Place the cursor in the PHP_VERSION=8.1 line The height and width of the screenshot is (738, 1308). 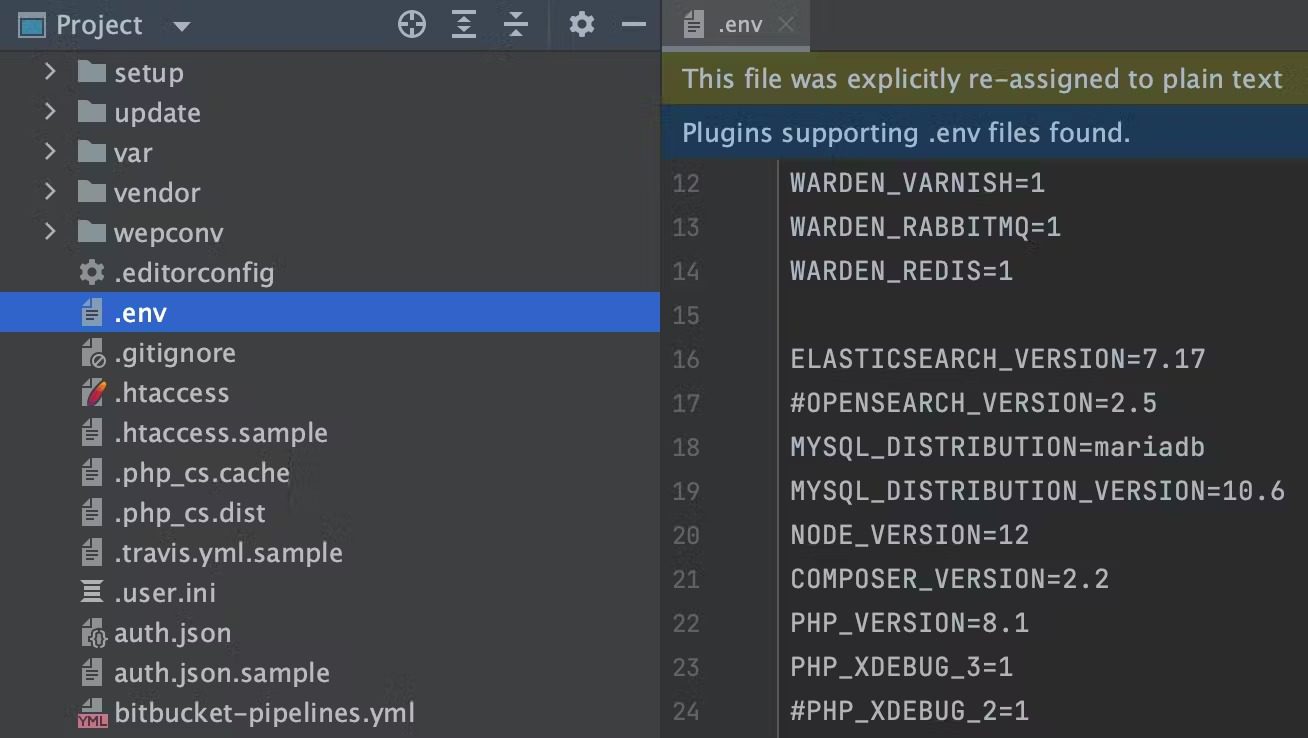coord(909,623)
